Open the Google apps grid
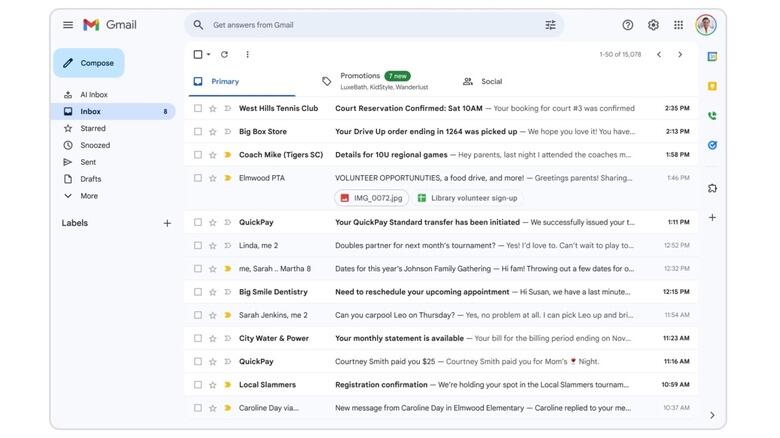This screenshot has width=780, height=438. click(679, 25)
